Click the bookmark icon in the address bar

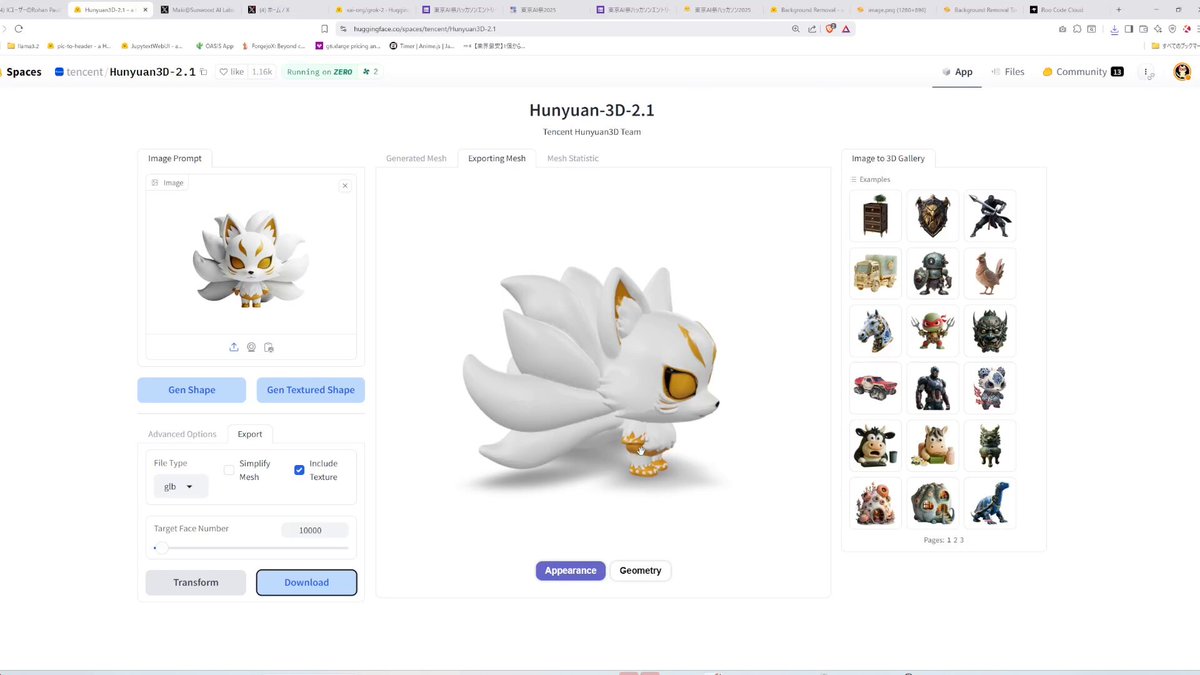(x=324, y=29)
